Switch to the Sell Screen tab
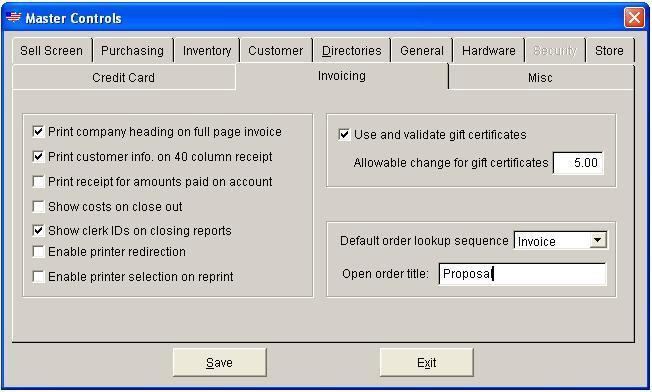Viewport: 652px width, 392px height. pyautogui.click(x=52, y=51)
